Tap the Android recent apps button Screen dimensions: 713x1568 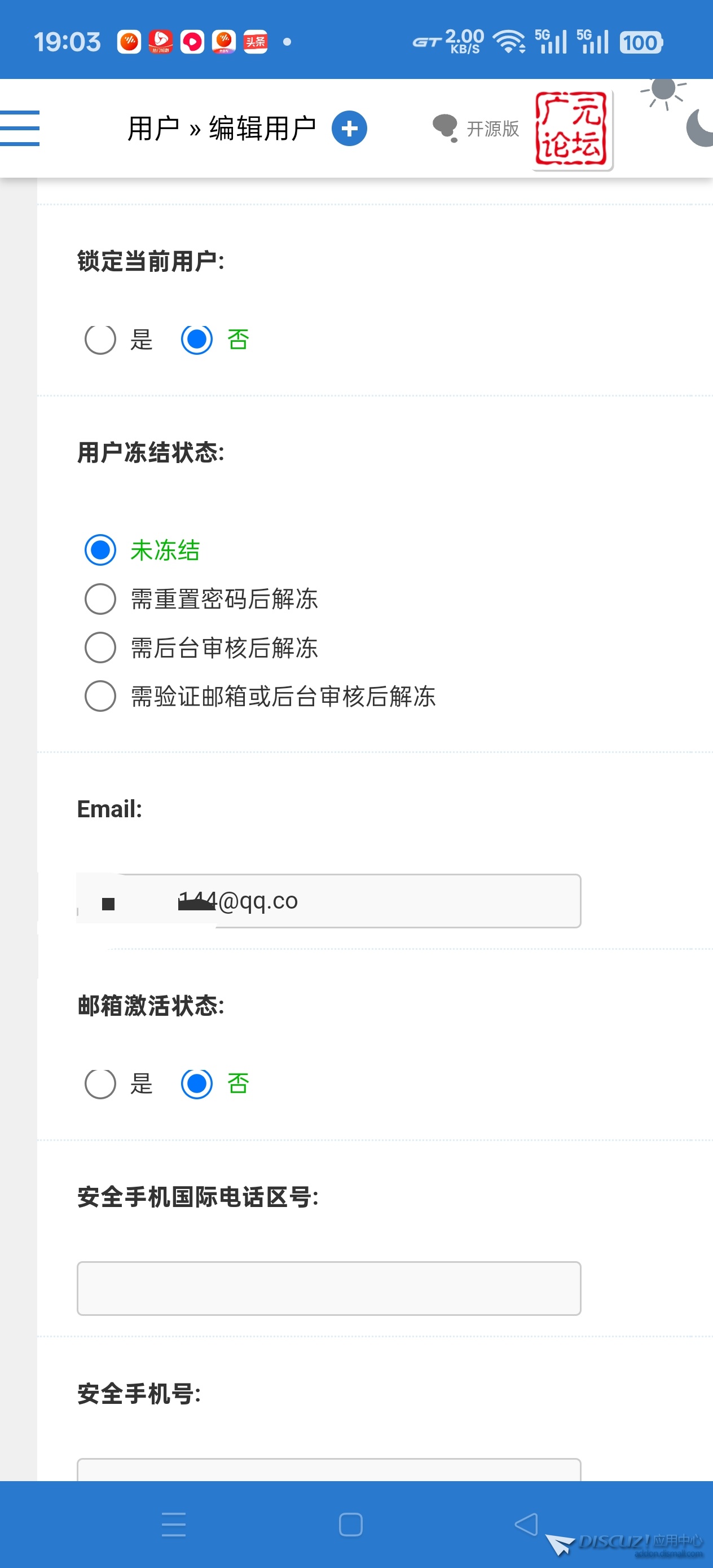pos(174,1524)
